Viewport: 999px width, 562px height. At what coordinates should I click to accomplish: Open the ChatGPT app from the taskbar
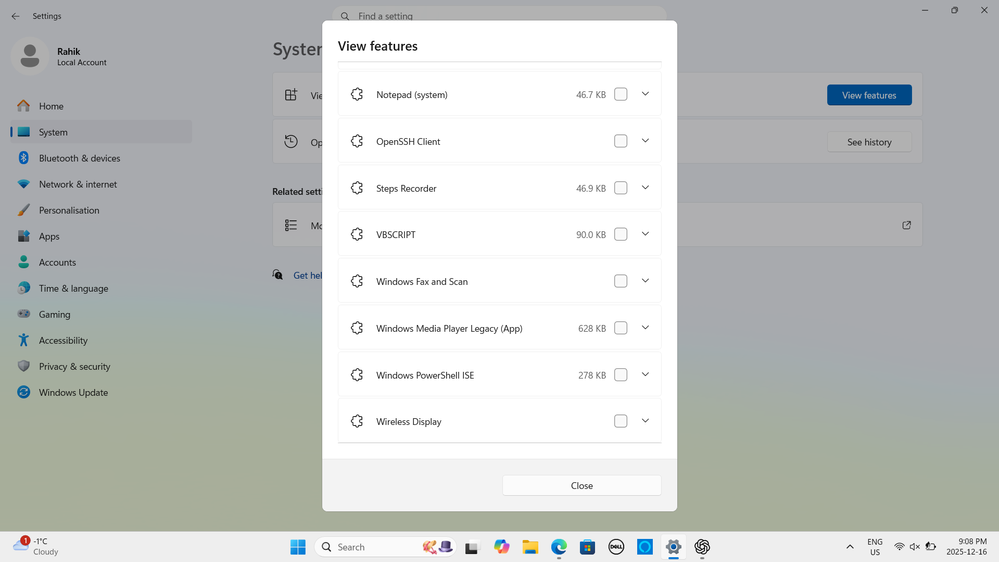(x=702, y=547)
